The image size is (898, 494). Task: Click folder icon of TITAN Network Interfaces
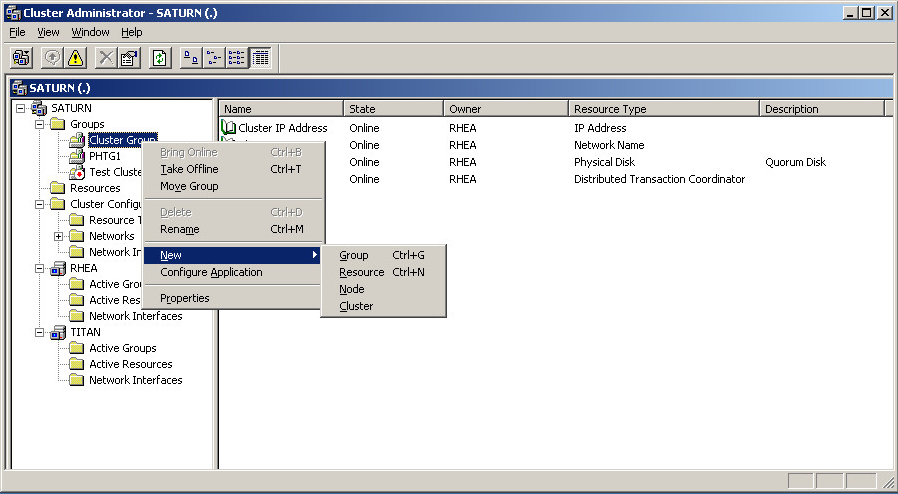pyautogui.click(x=77, y=380)
